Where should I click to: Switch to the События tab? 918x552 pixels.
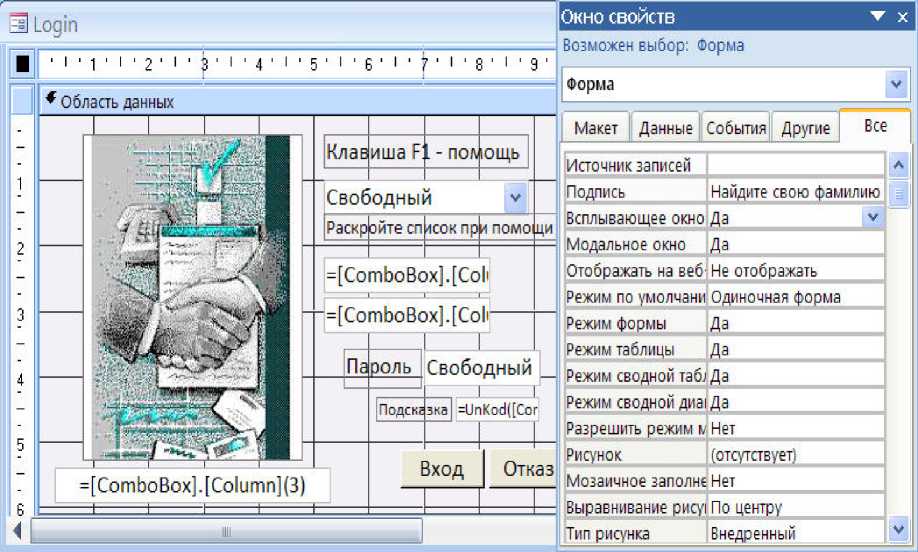tap(736, 128)
